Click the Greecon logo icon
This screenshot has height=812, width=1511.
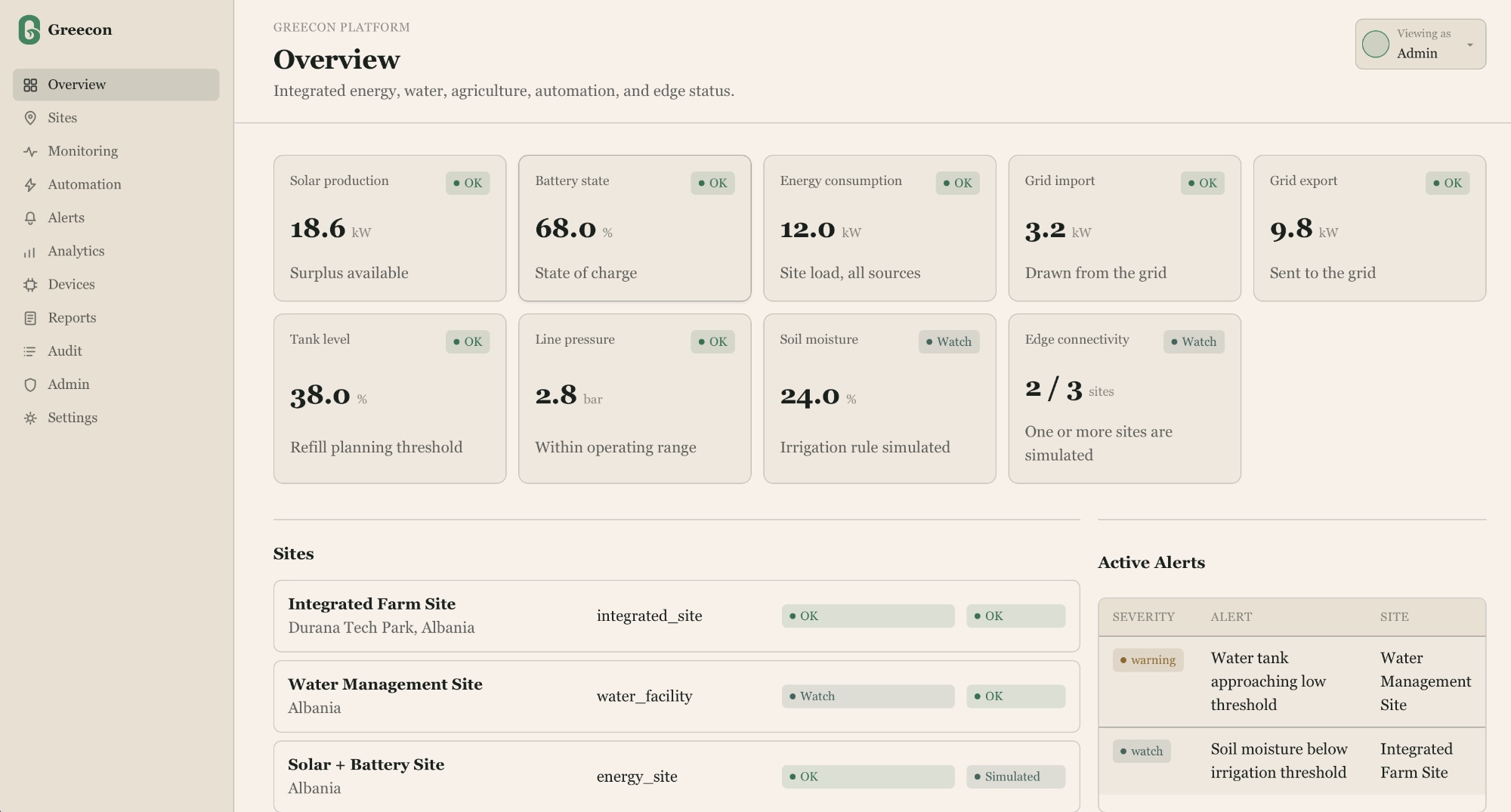pos(29,29)
